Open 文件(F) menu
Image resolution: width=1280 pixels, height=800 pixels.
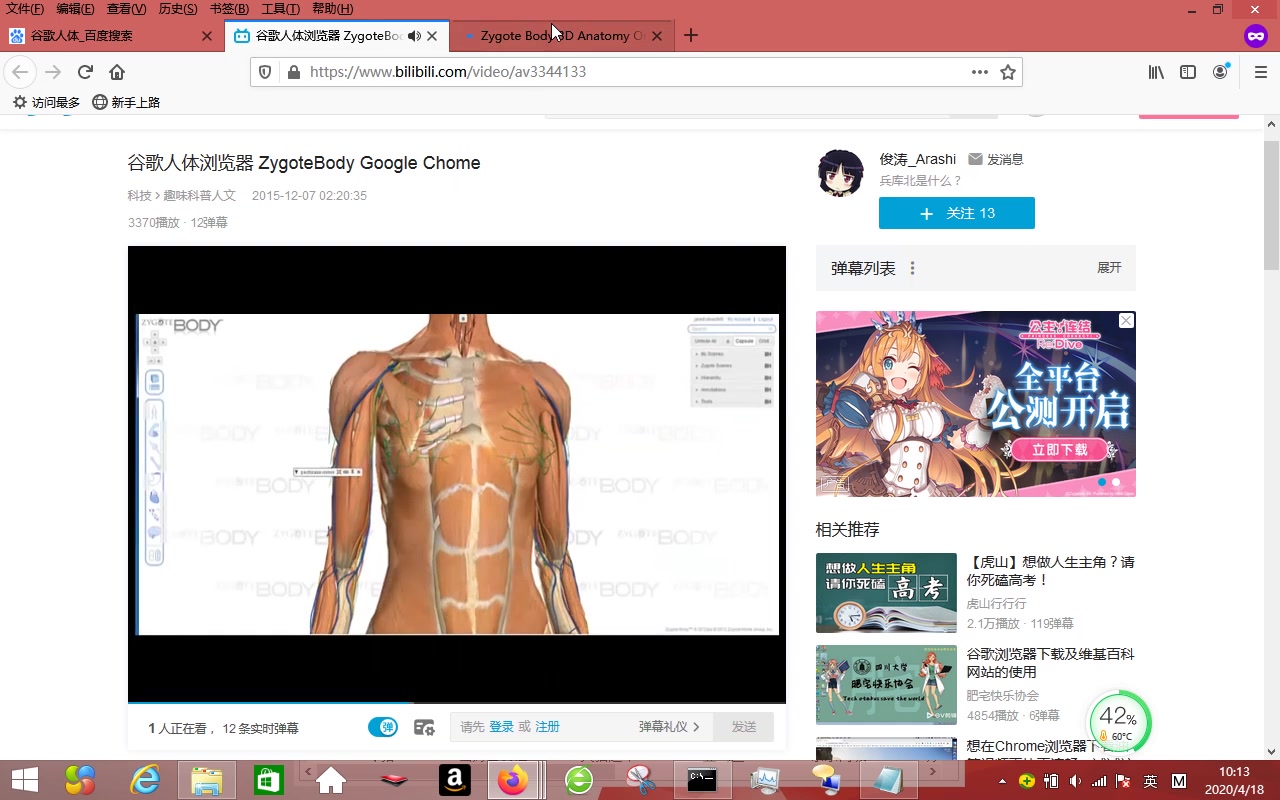(25, 9)
